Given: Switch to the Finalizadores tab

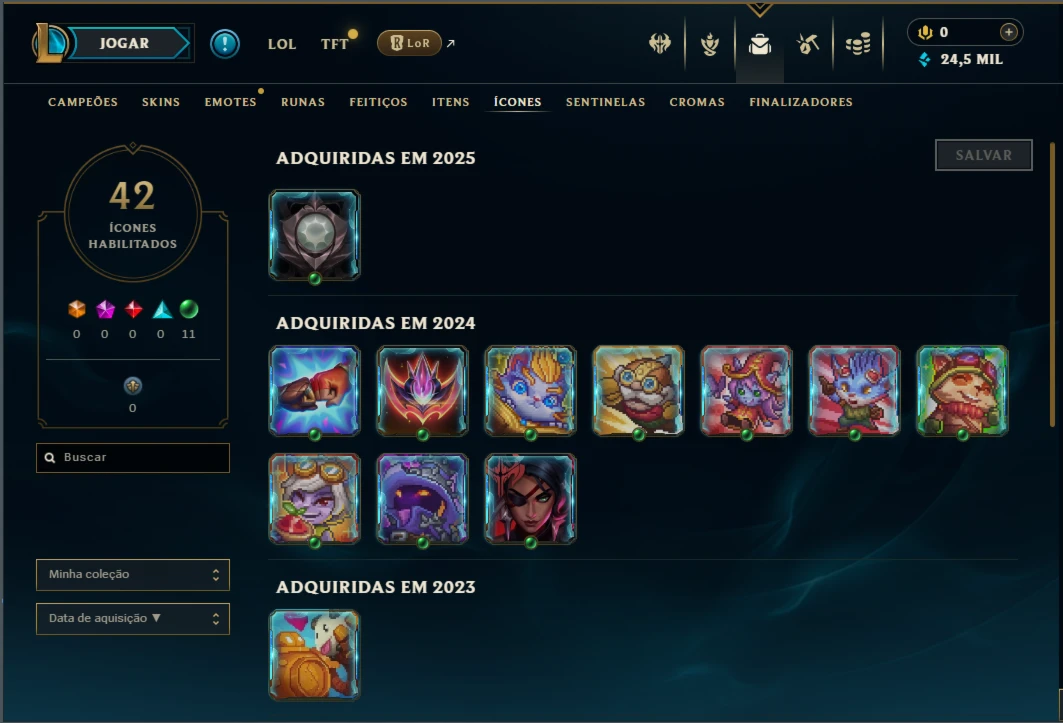Looking at the screenshot, I should tap(801, 102).
